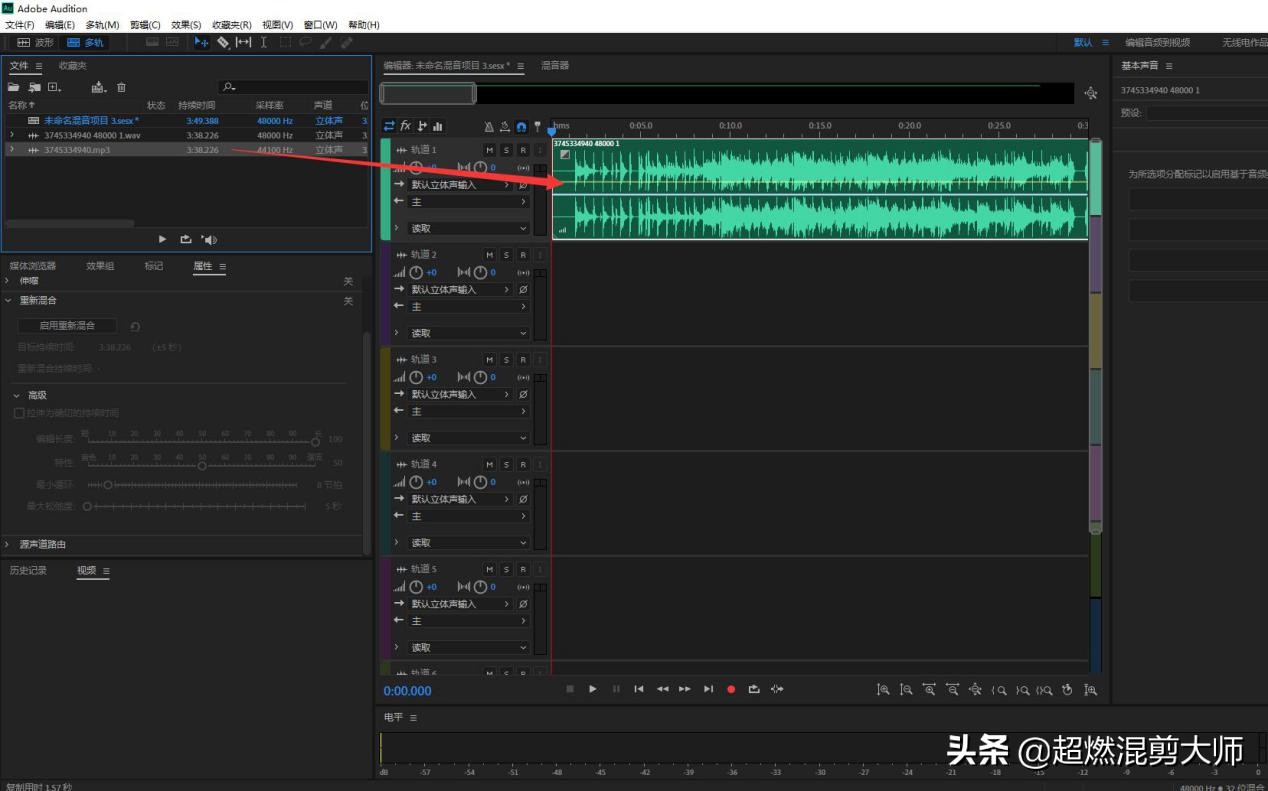1268x791 pixels.
Task: Select the Slip tool in top toolbar
Action: (243, 43)
